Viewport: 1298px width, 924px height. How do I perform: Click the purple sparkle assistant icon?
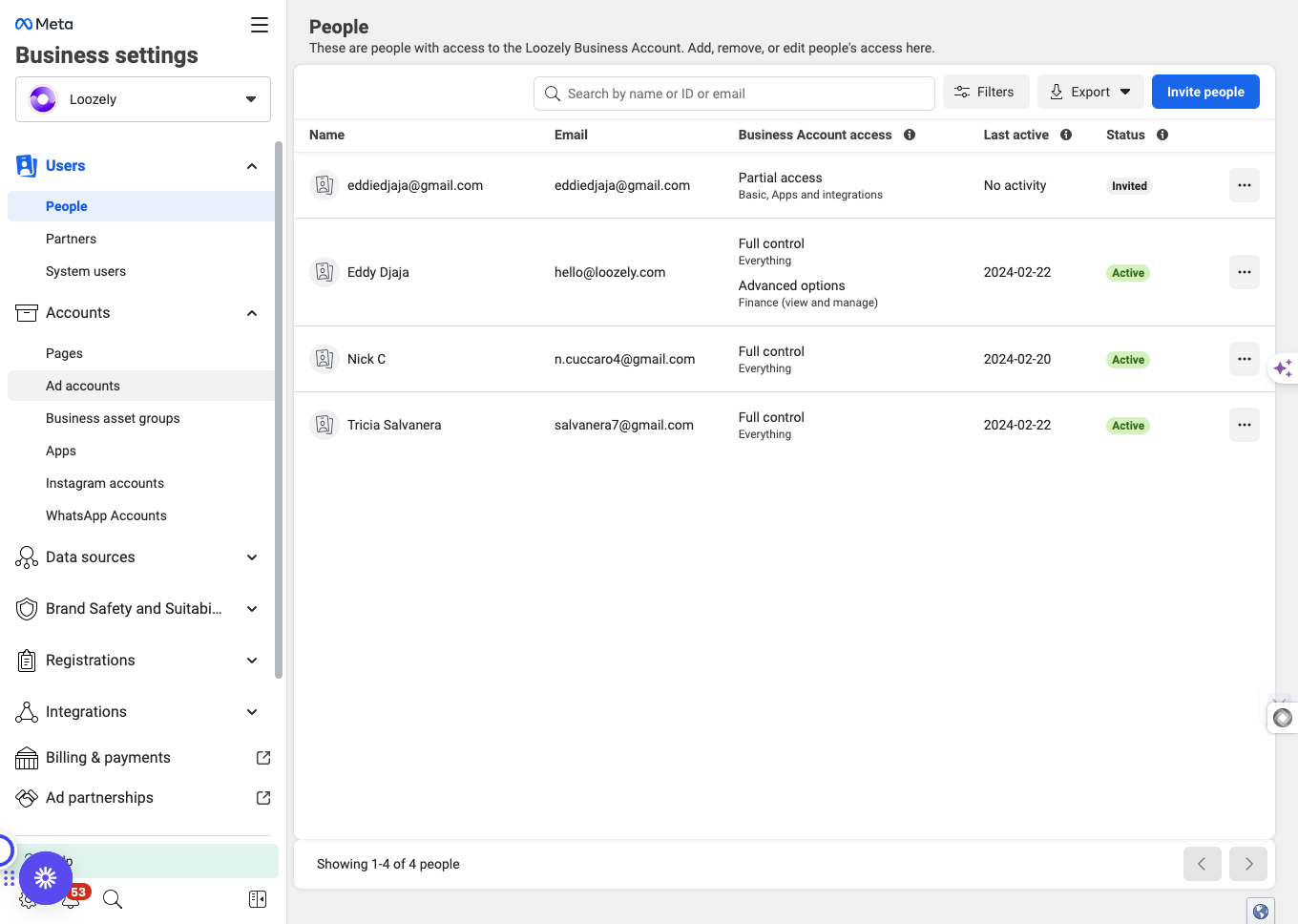1284,367
